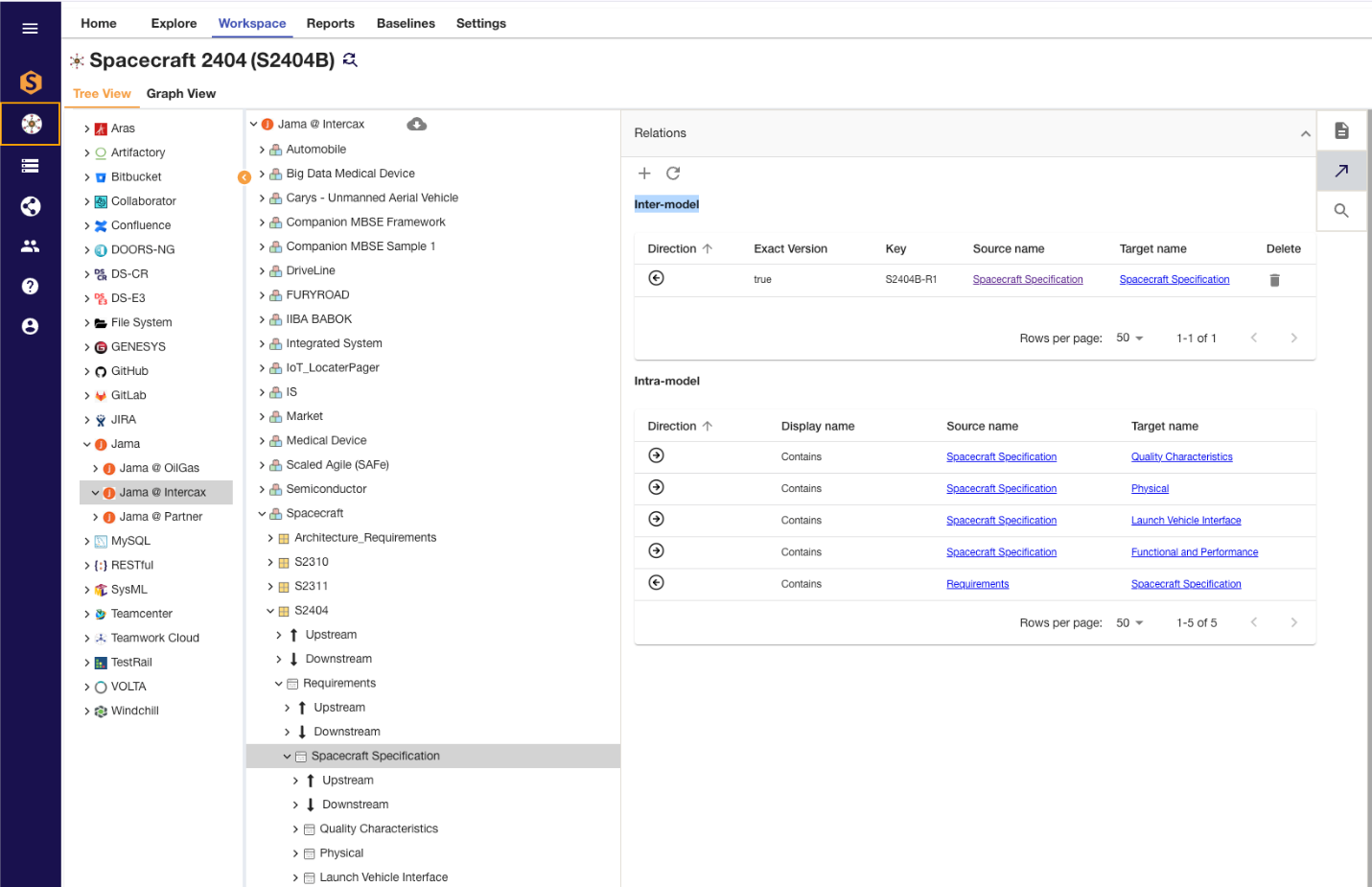1372x887 pixels.
Task: Go to the Home menu
Action: point(99,23)
